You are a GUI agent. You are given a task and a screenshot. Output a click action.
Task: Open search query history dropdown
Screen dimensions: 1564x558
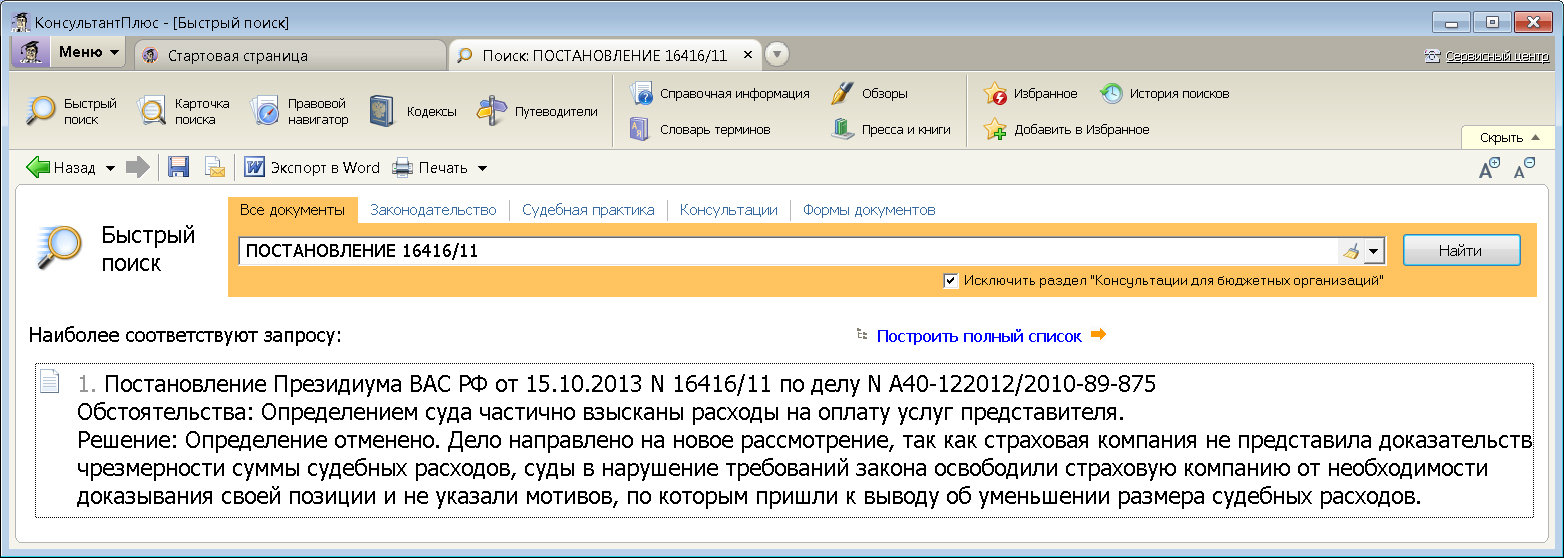point(1373,251)
